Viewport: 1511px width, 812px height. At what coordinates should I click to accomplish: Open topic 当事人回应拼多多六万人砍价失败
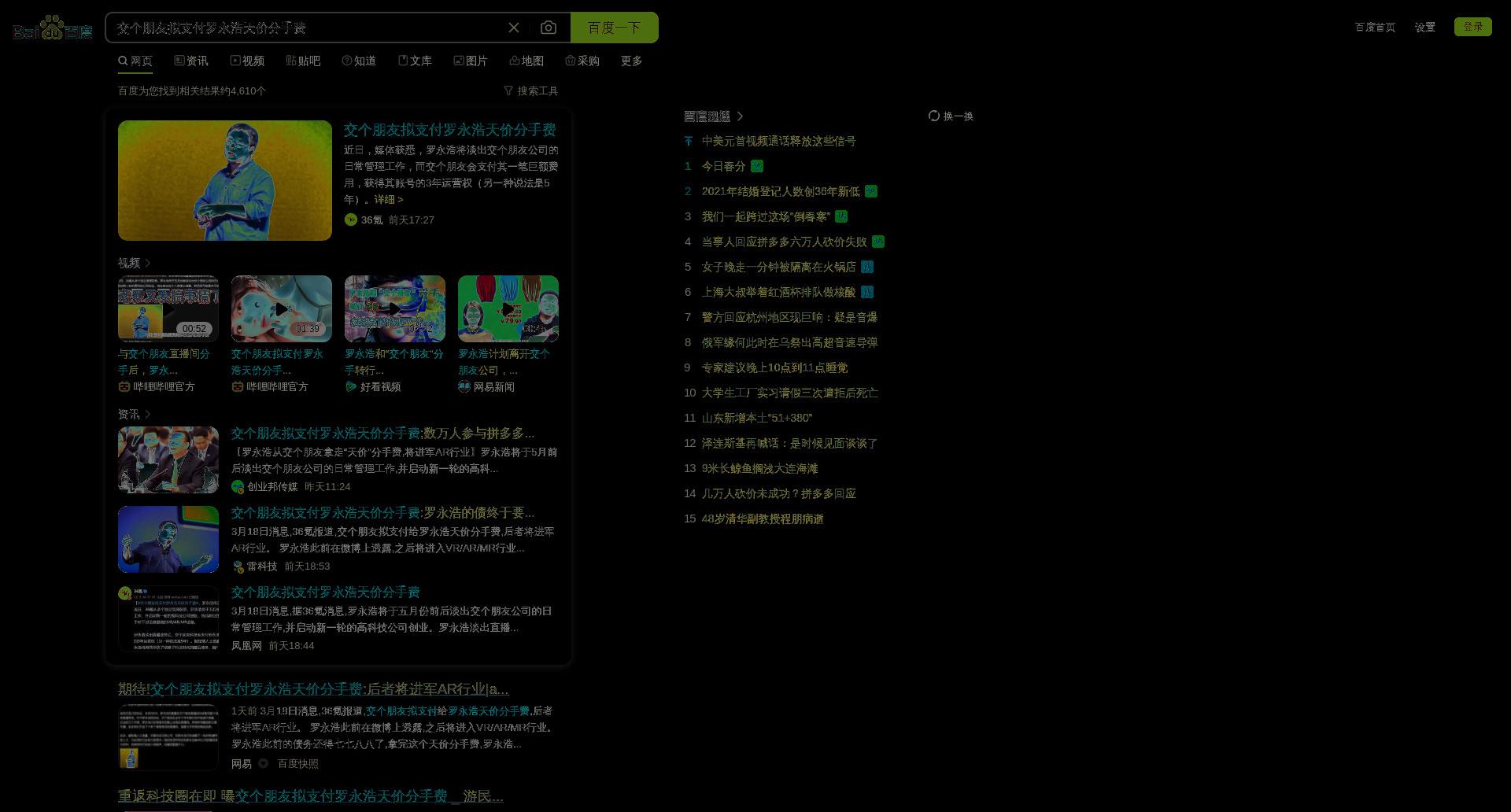click(x=784, y=242)
